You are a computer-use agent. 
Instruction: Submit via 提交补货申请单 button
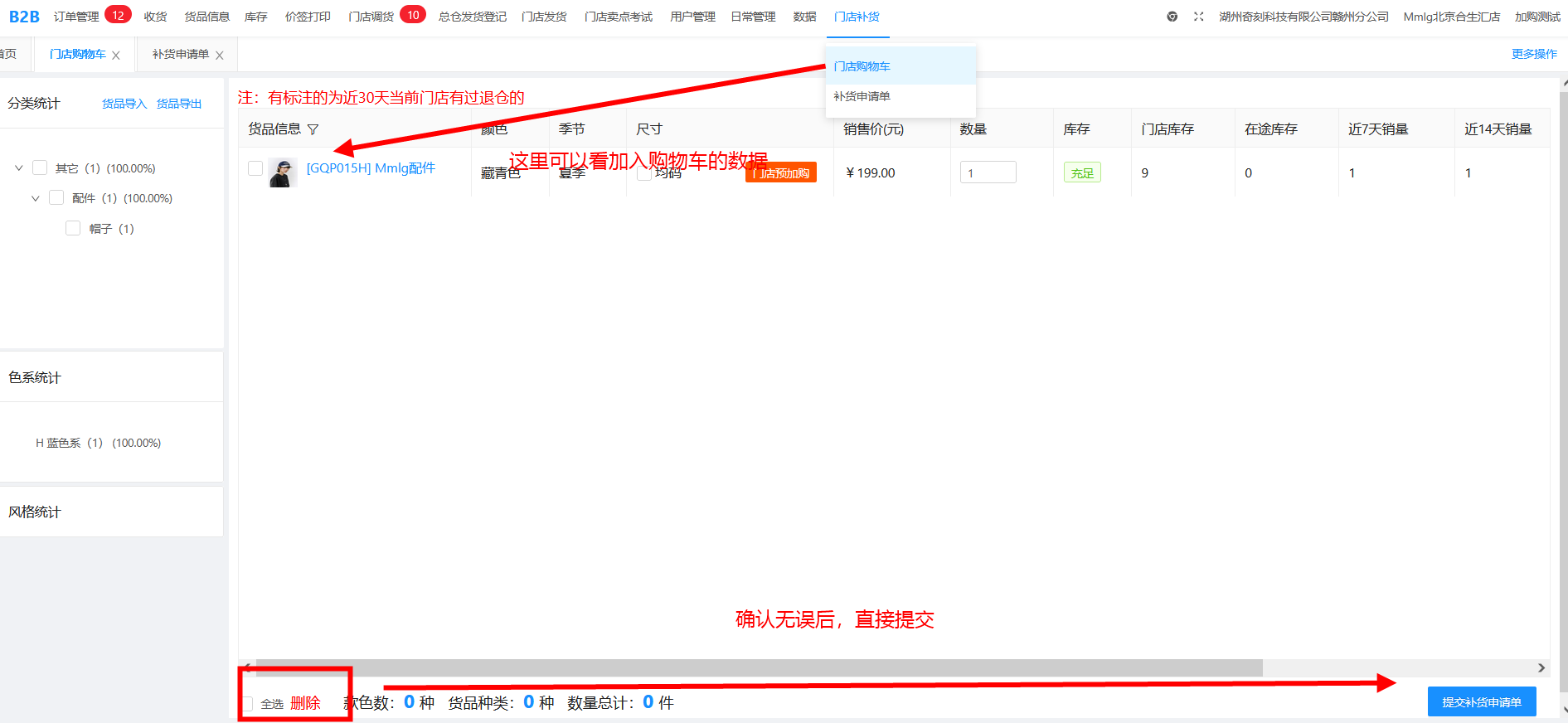[x=1481, y=701]
